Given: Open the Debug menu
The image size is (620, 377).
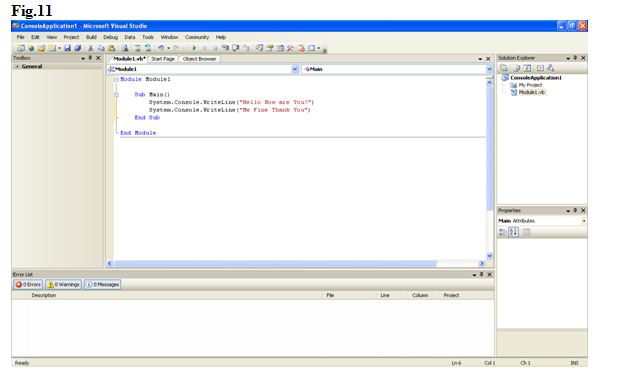Looking at the screenshot, I should [111, 37].
